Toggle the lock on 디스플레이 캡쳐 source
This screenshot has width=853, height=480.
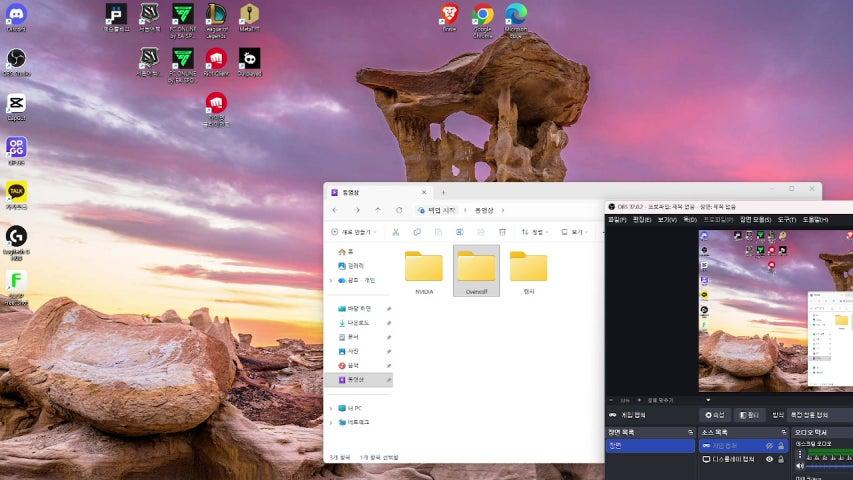[781, 459]
